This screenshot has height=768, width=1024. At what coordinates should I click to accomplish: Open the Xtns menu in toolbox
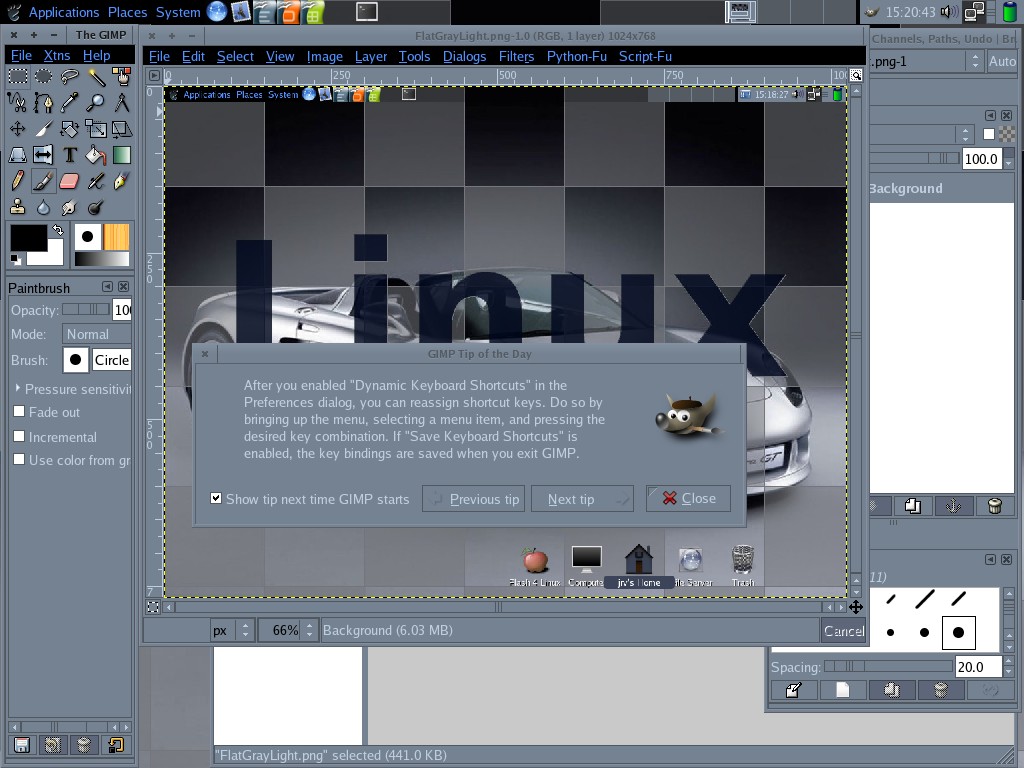click(57, 56)
